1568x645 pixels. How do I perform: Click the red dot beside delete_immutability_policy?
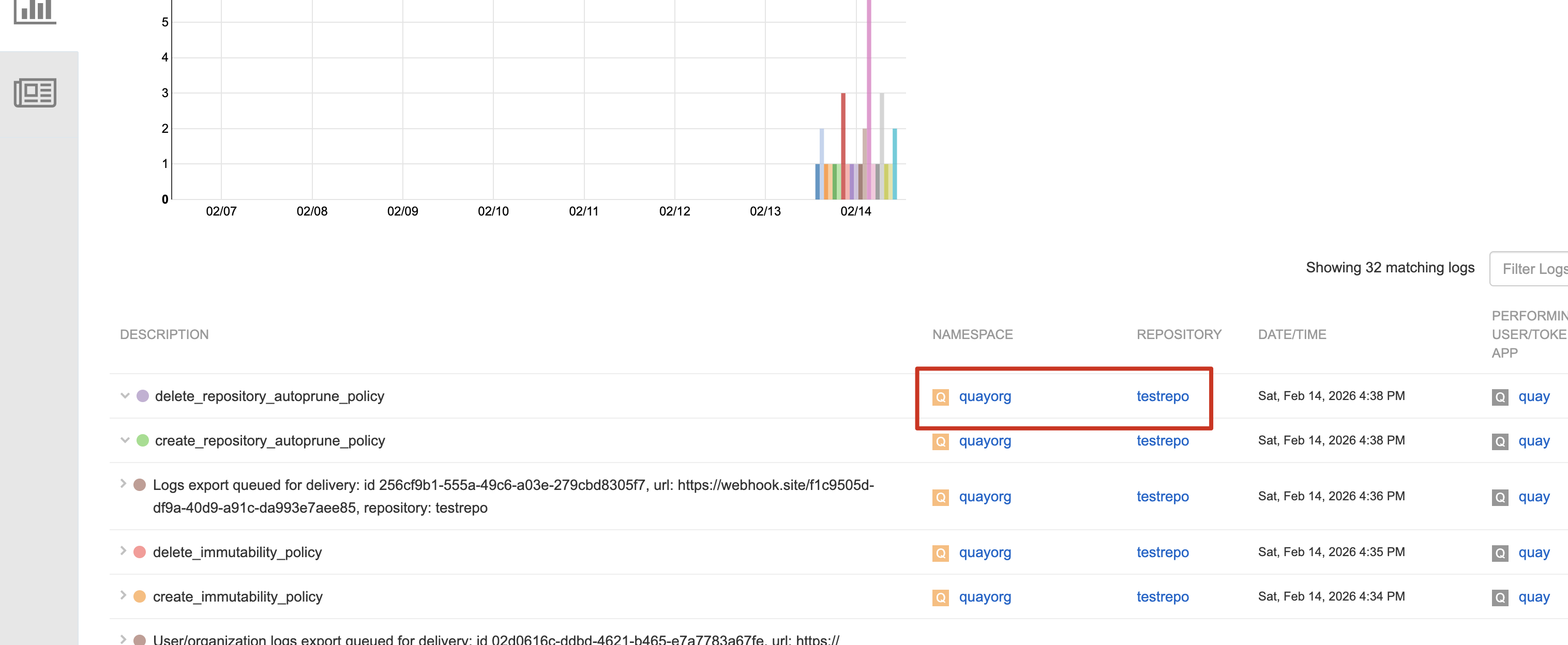[140, 551]
